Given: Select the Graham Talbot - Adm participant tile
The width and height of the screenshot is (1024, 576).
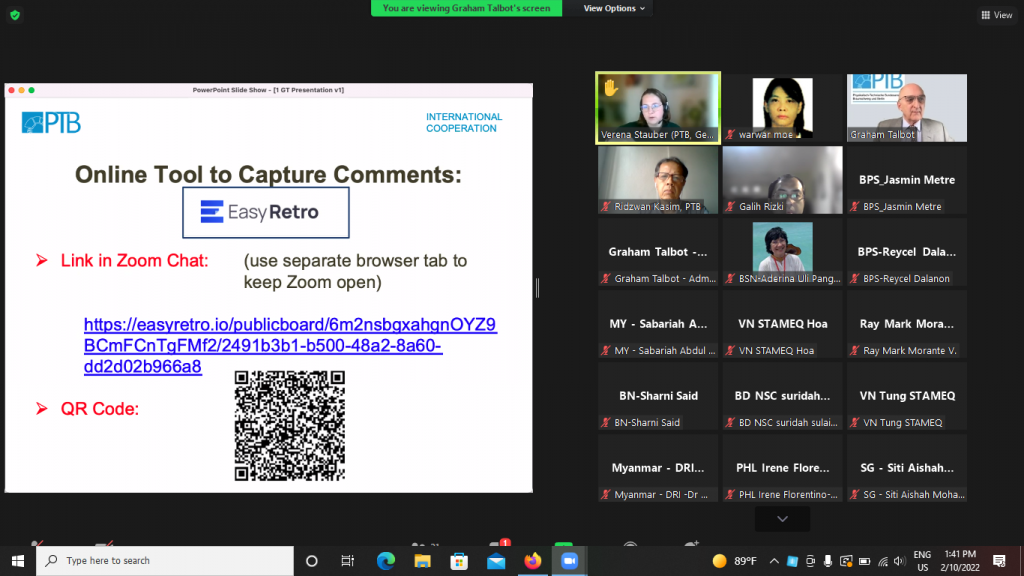Looking at the screenshot, I should 658,252.
